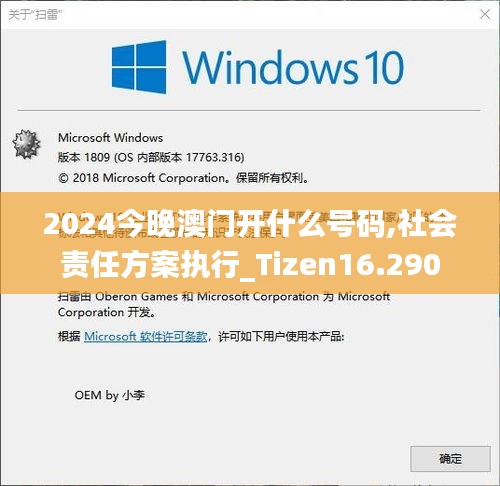Viewport: 500px width, 486px height.
Task: Click the Minesweeper mine icon
Action: pyautogui.click(x=26, y=144)
